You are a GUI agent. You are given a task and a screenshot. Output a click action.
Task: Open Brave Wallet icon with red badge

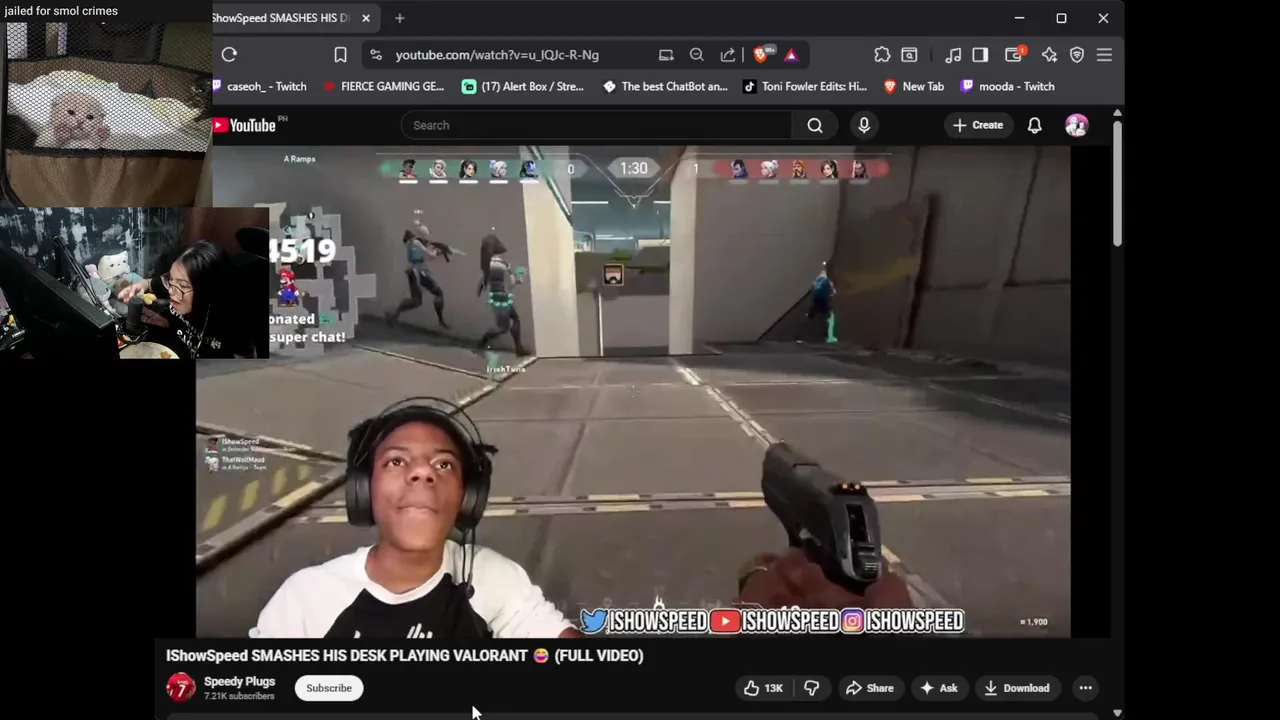(x=1014, y=55)
